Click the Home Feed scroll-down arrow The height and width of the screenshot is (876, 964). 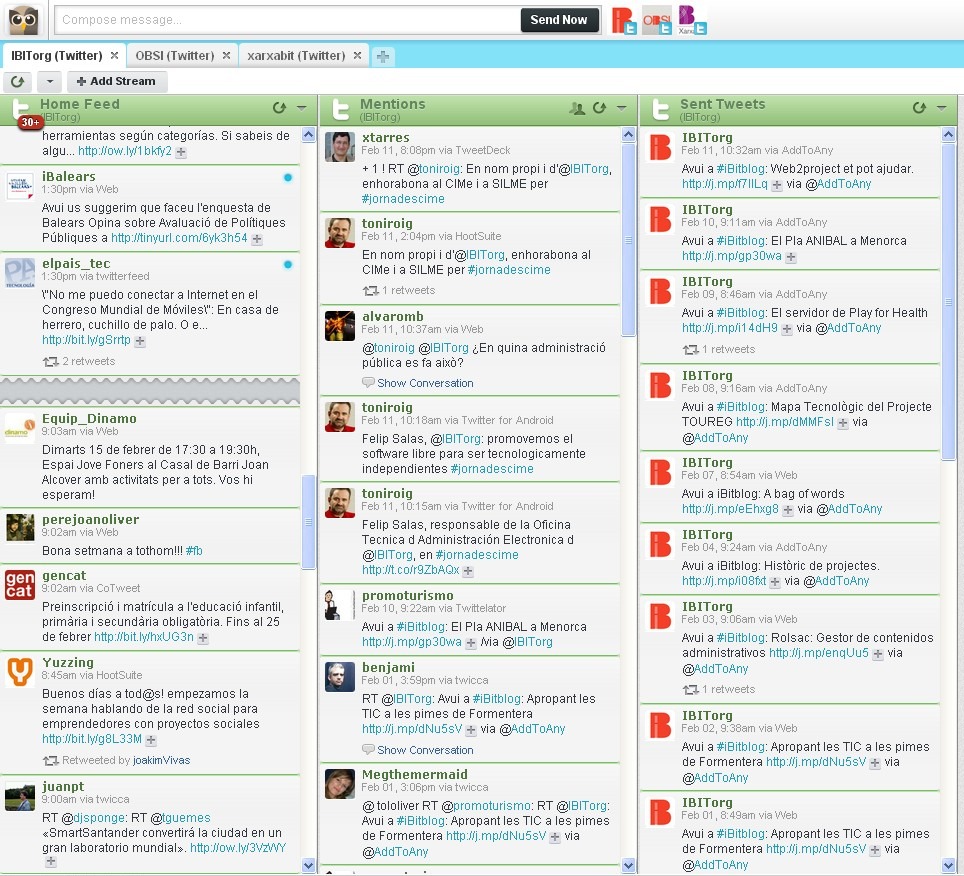coord(309,865)
